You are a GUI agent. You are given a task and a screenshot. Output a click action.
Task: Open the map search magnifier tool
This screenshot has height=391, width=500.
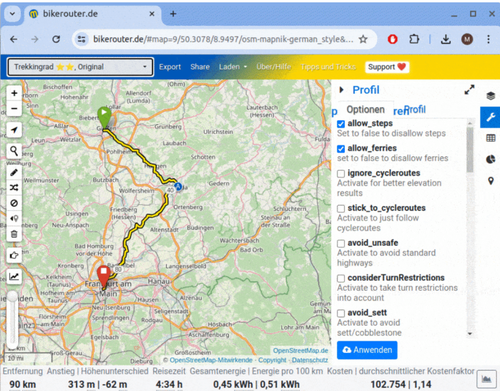coord(14,151)
